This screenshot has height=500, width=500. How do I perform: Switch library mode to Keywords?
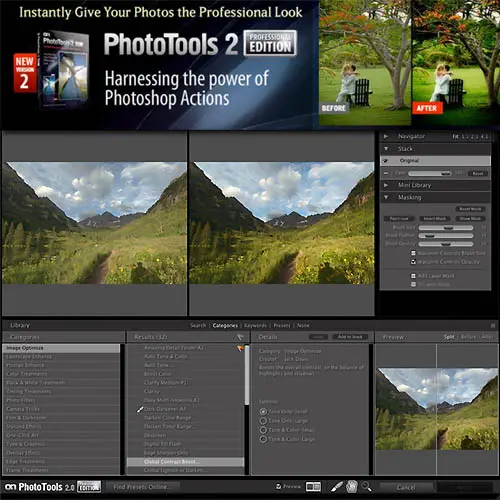pos(255,325)
